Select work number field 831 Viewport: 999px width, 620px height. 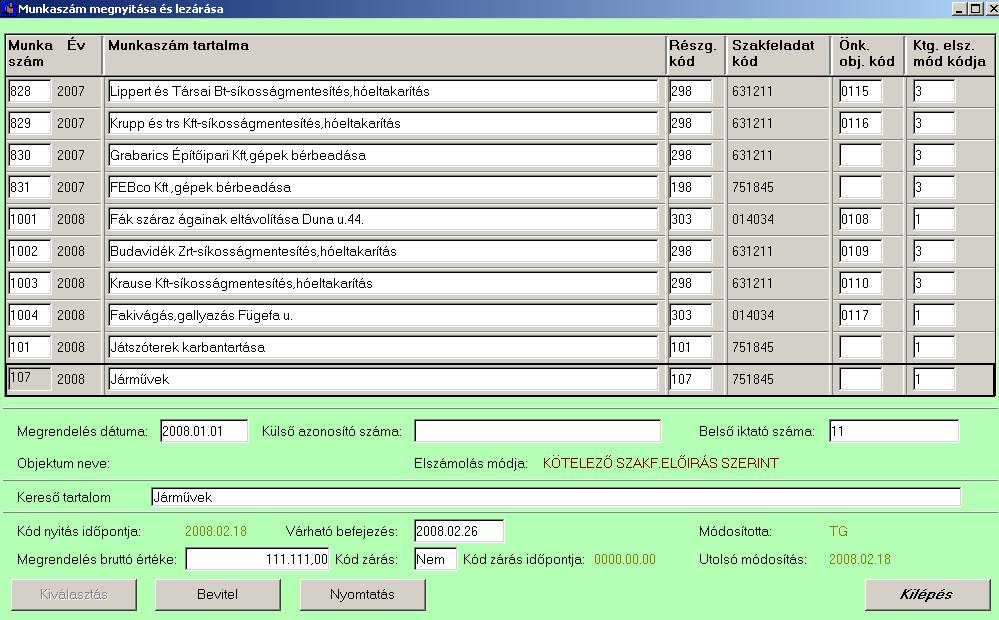pos(29,187)
